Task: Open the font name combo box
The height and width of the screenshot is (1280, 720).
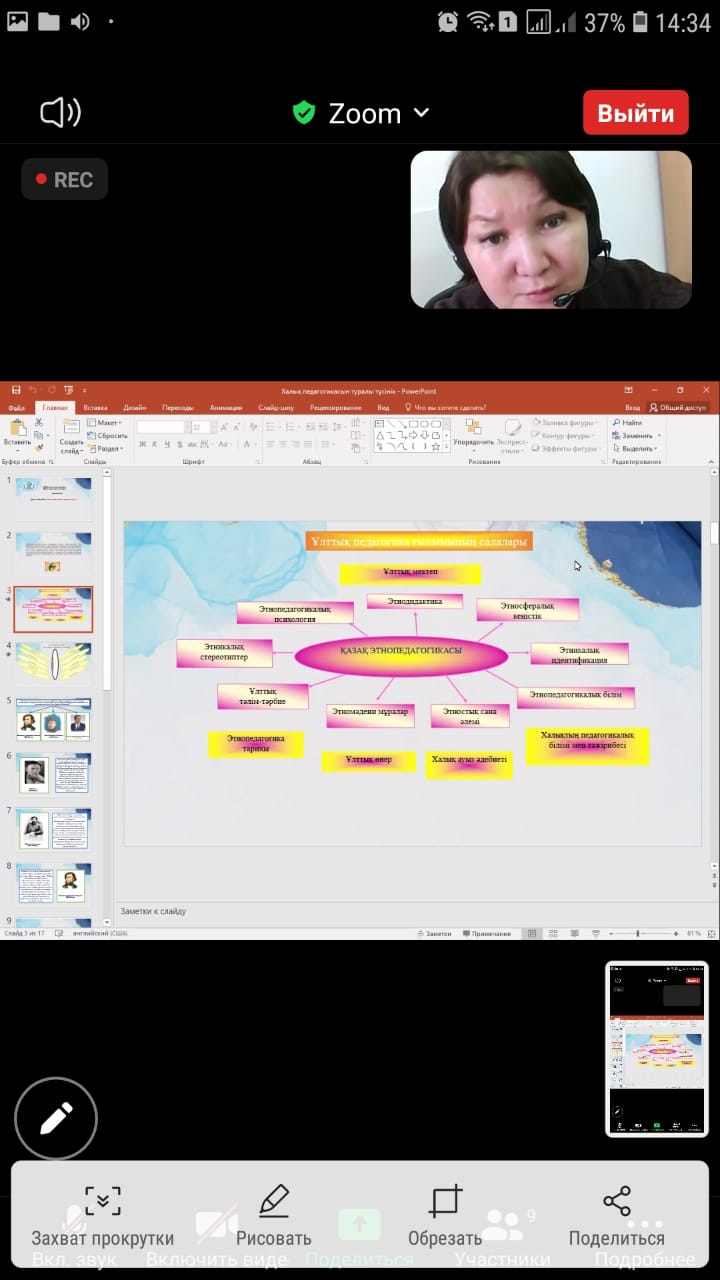Action: pos(162,427)
